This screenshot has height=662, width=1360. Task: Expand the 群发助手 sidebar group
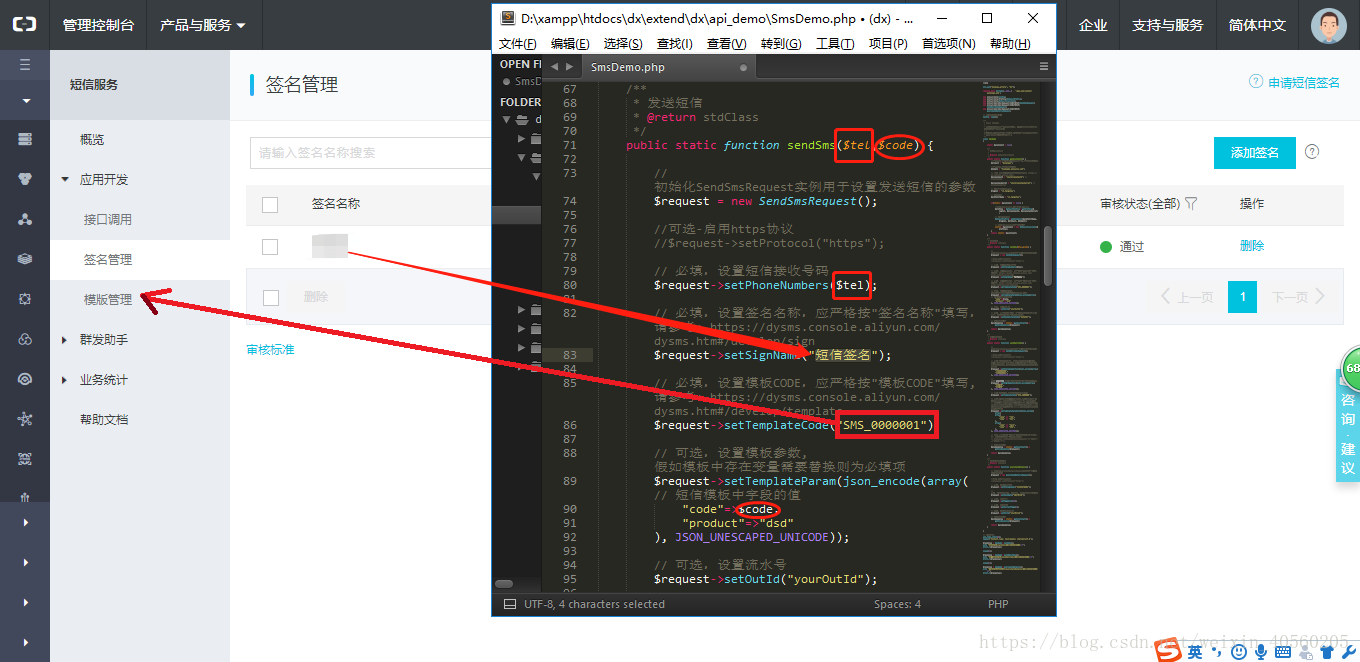click(x=65, y=340)
